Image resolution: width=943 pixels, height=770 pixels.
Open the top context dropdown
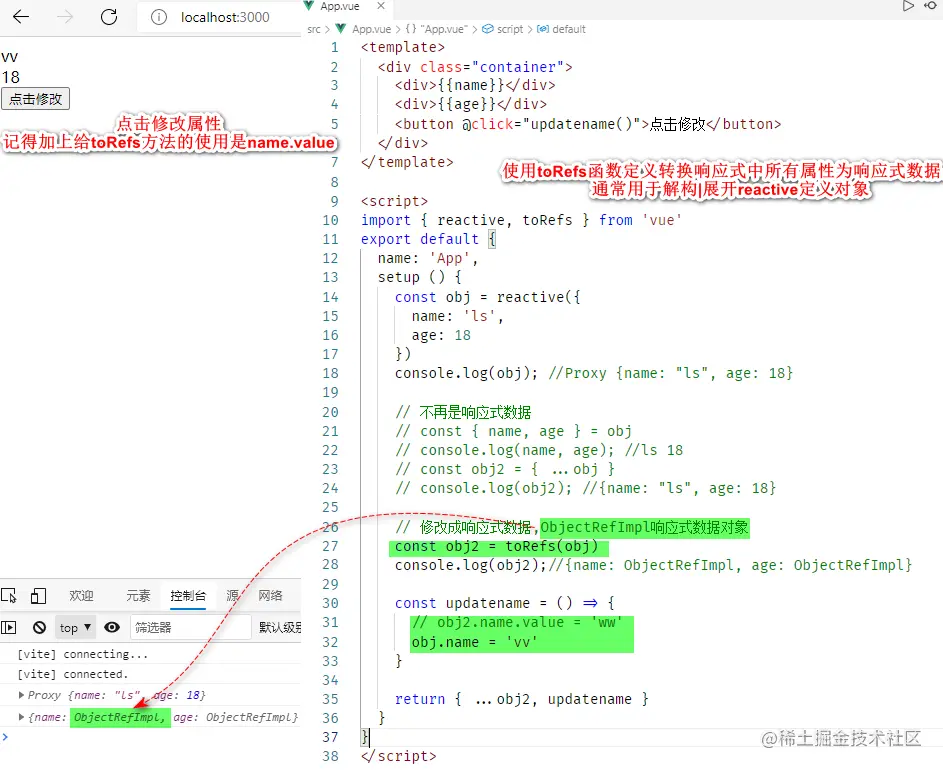75,627
